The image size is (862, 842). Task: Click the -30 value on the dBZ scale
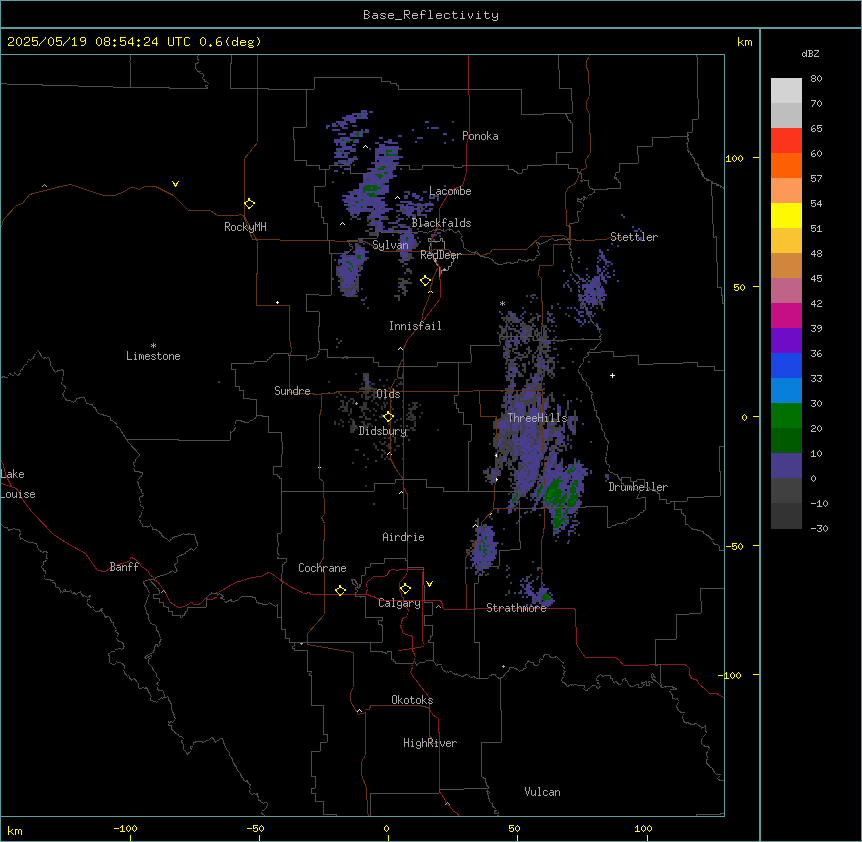tap(819, 528)
